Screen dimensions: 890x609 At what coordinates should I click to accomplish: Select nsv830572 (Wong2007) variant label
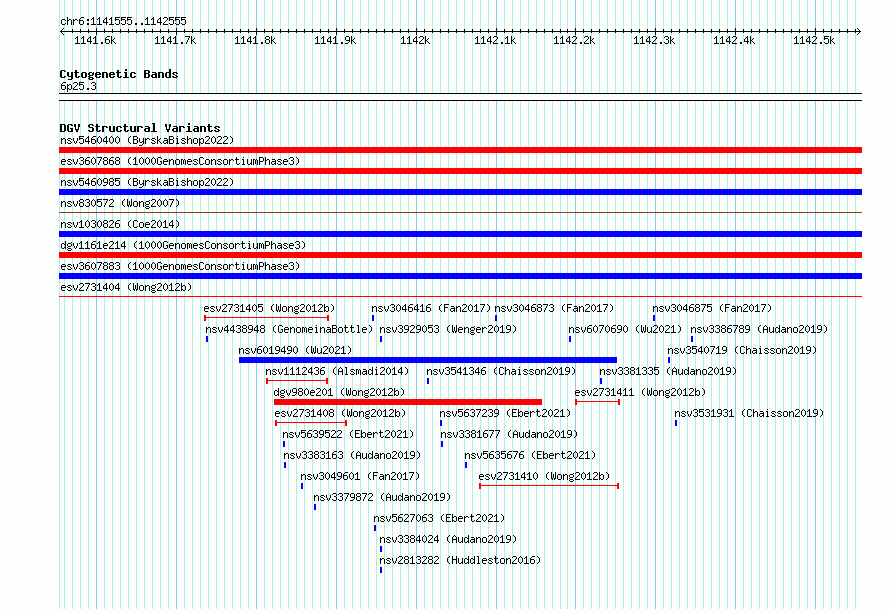coord(120,203)
